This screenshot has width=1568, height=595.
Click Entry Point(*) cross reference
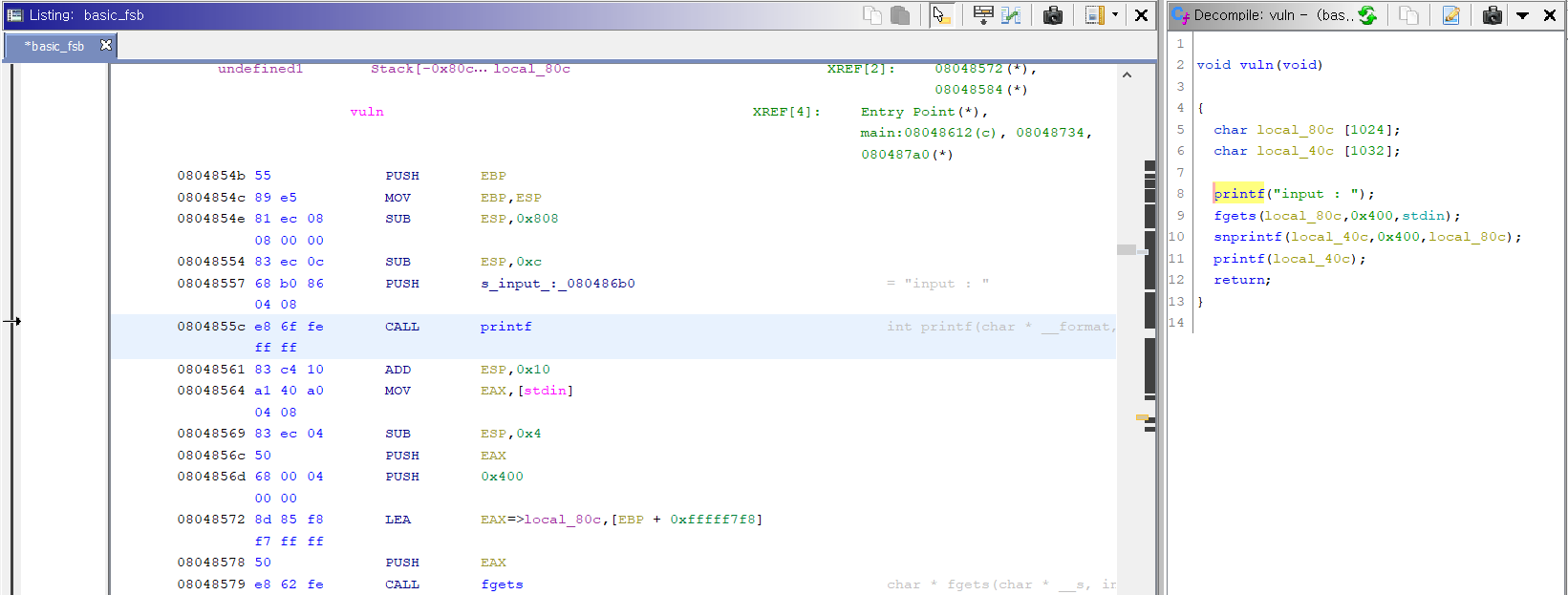pos(924,112)
